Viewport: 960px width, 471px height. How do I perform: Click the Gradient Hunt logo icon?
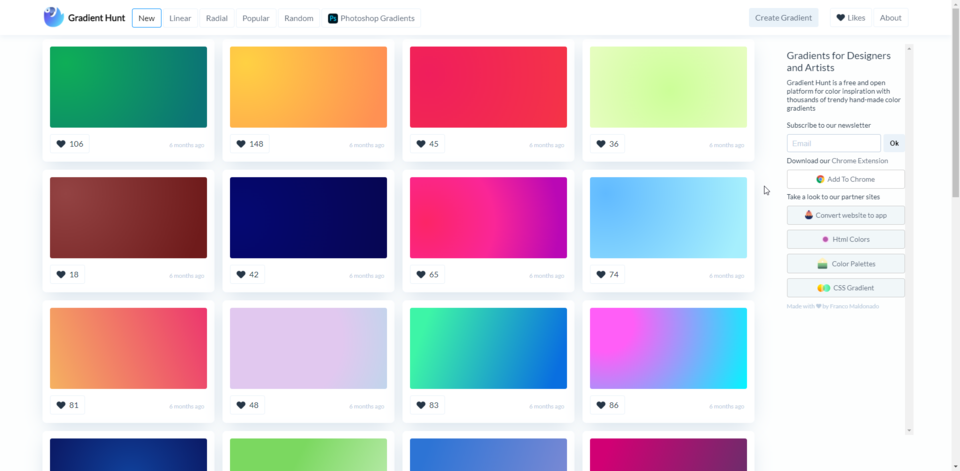click(54, 17)
